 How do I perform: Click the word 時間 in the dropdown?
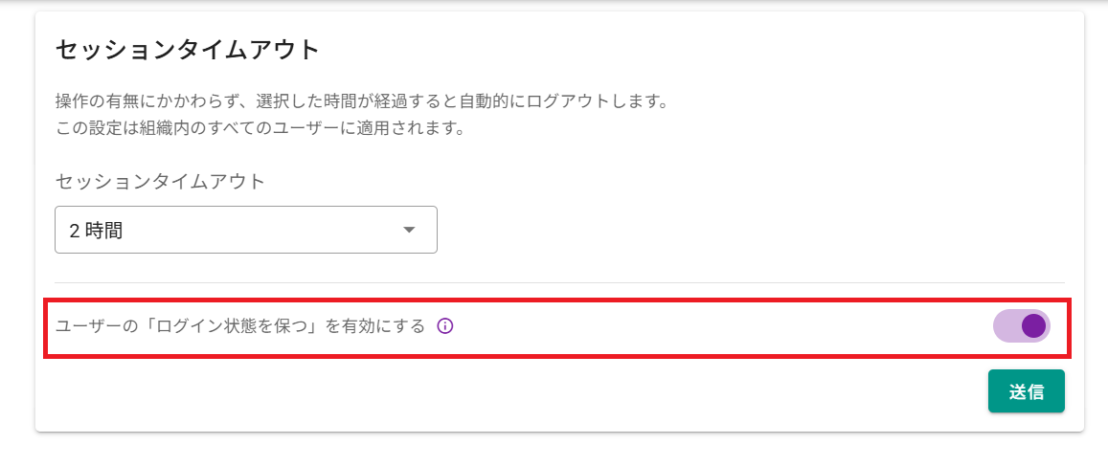[104, 230]
